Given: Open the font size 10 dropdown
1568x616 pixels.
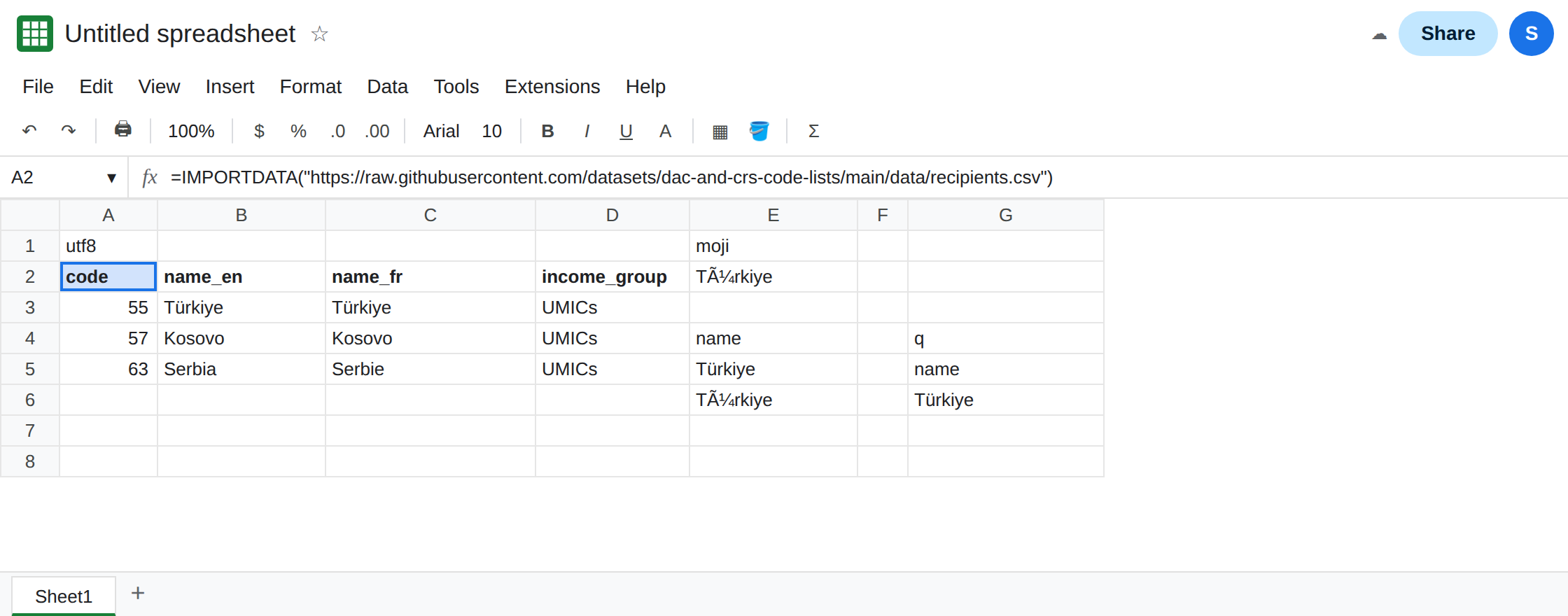Looking at the screenshot, I should click(x=491, y=131).
